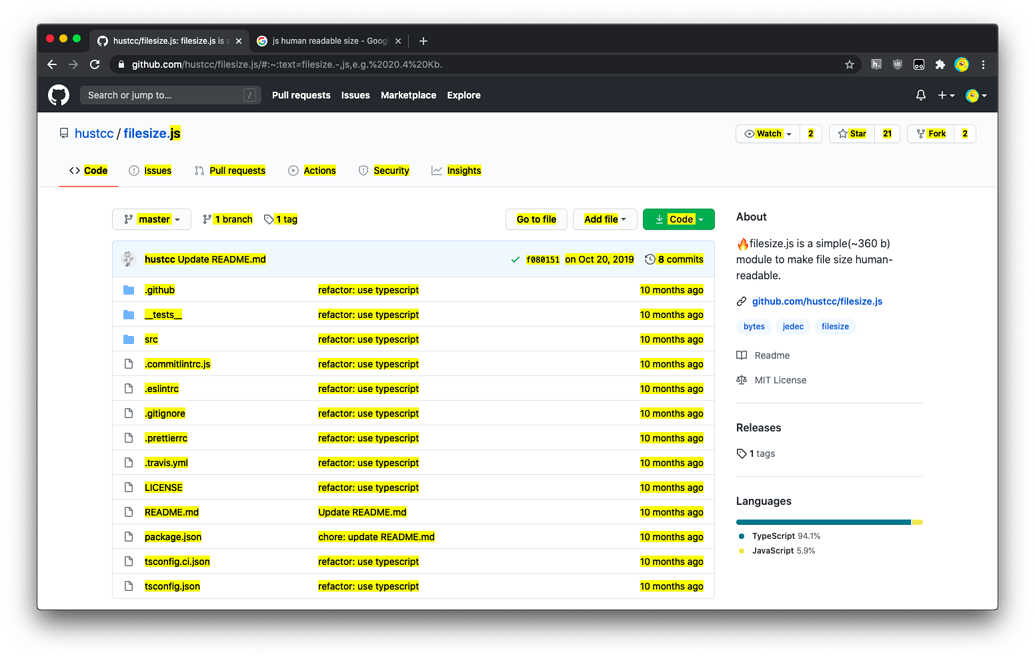
Task: Fork the repository
Action: (x=931, y=133)
